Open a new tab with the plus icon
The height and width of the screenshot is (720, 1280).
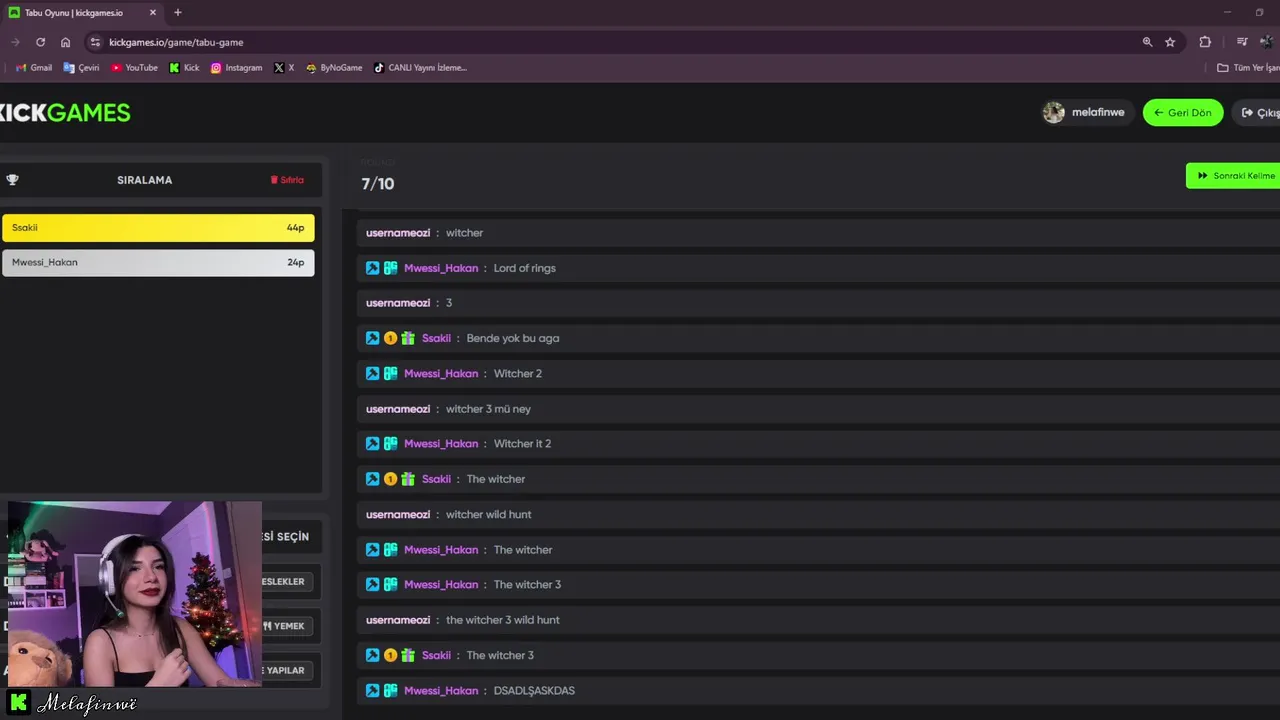[x=178, y=12]
